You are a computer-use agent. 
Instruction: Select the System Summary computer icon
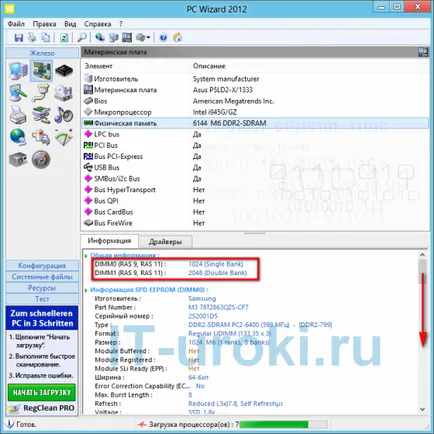18,71
